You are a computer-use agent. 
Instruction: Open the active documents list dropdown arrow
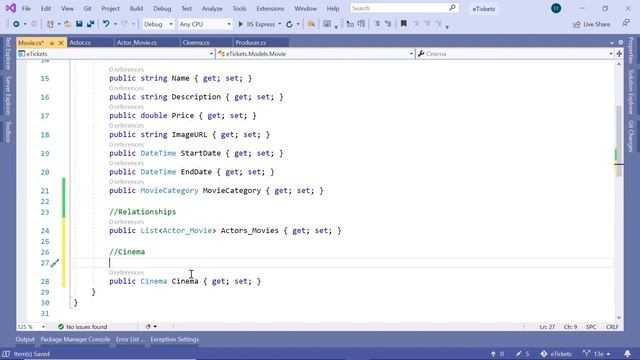(611, 43)
